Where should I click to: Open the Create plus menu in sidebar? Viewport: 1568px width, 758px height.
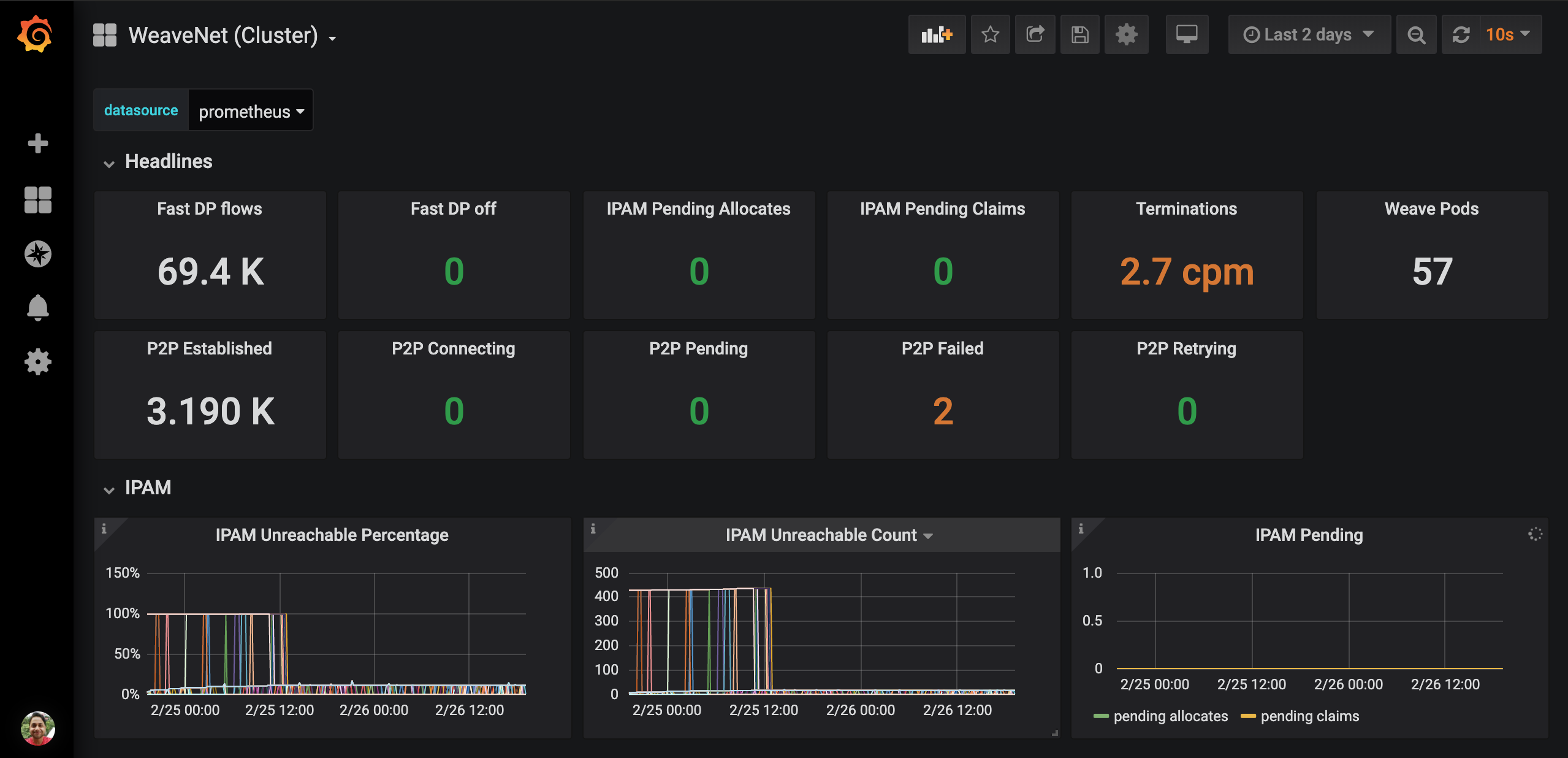pyautogui.click(x=37, y=144)
